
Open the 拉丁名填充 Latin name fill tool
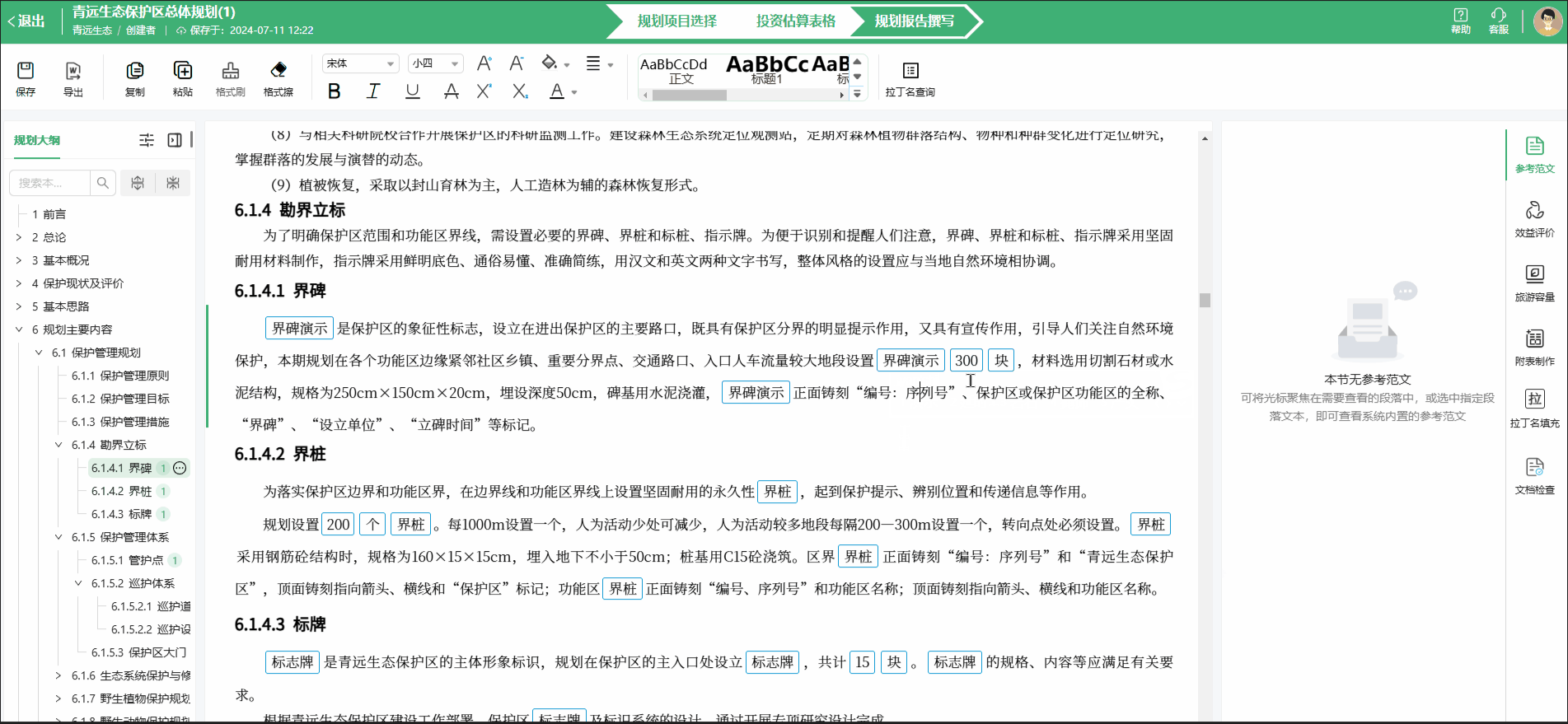point(1534,409)
